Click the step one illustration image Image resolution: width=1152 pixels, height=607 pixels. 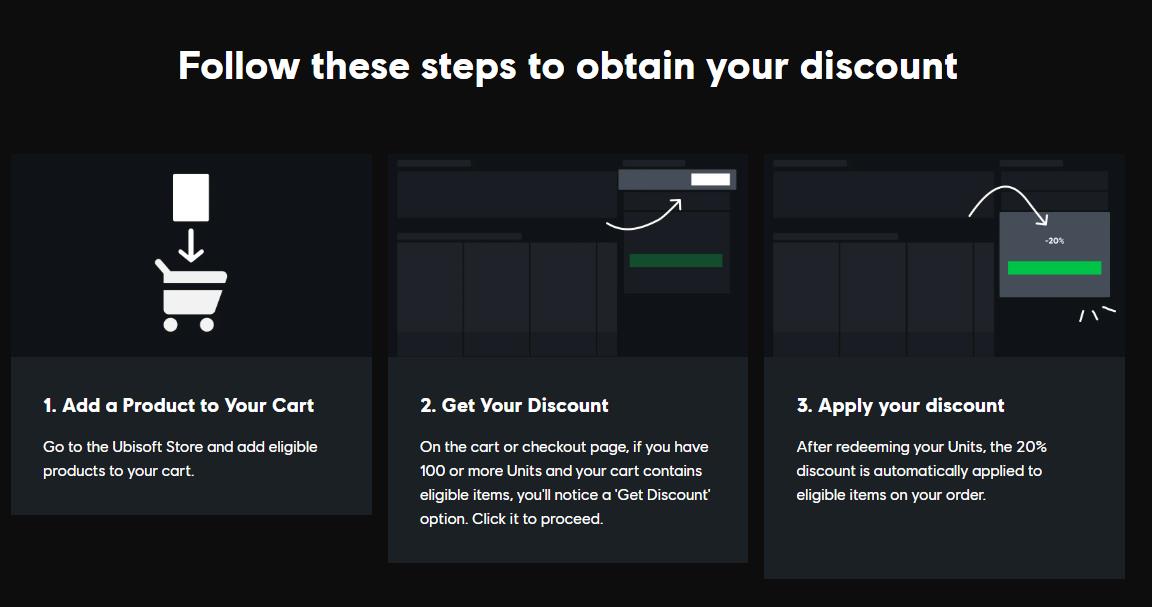point(191,256)
